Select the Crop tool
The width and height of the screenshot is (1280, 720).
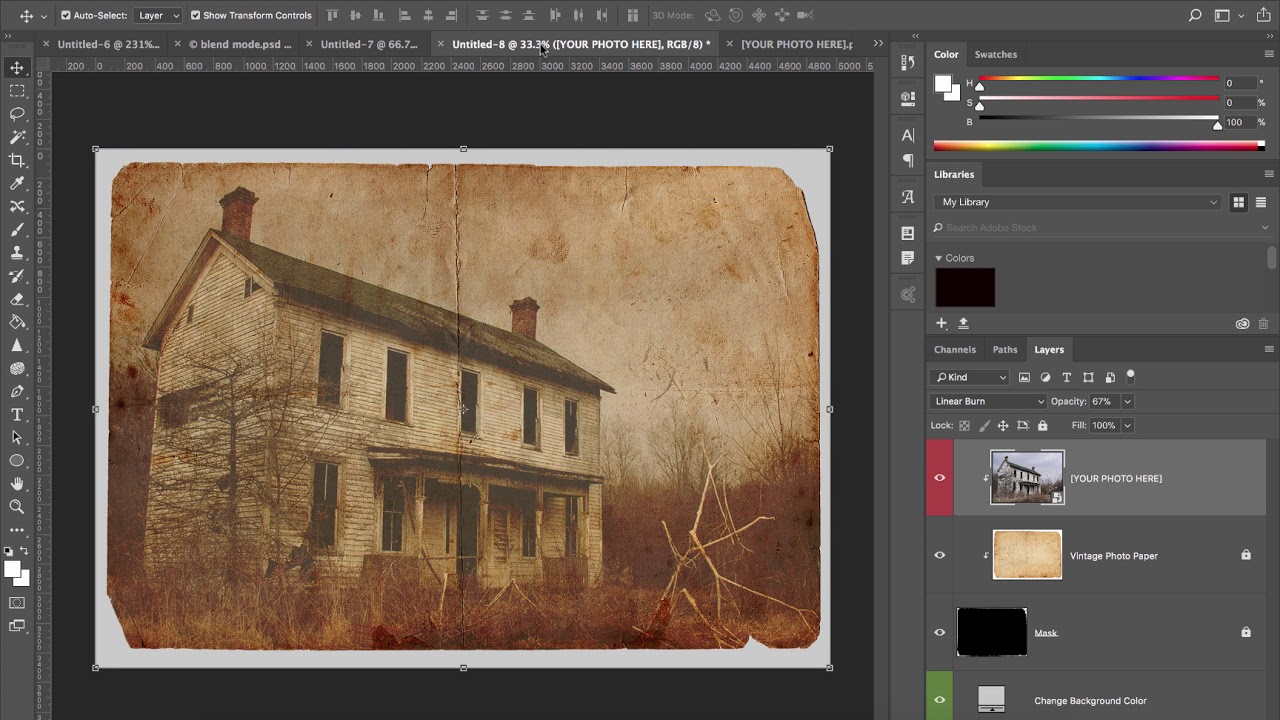click(17, 160)
